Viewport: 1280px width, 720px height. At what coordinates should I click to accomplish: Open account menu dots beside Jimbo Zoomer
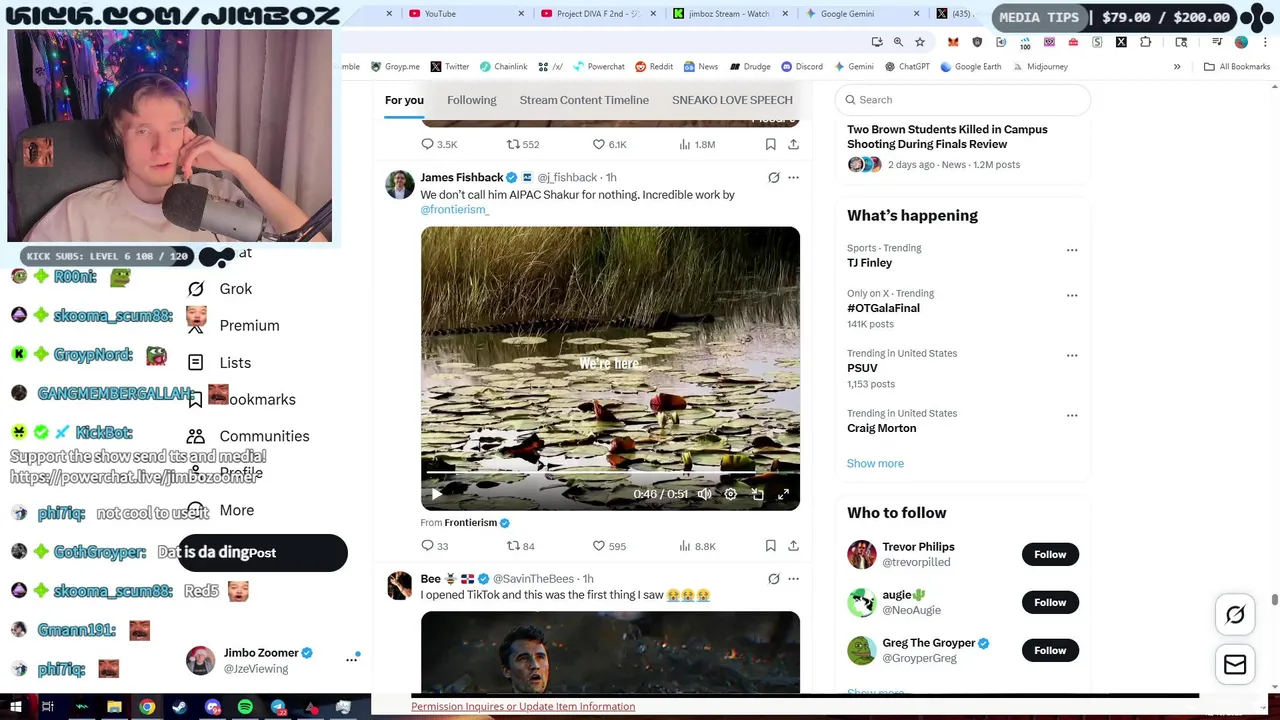(x=351, y=659)
